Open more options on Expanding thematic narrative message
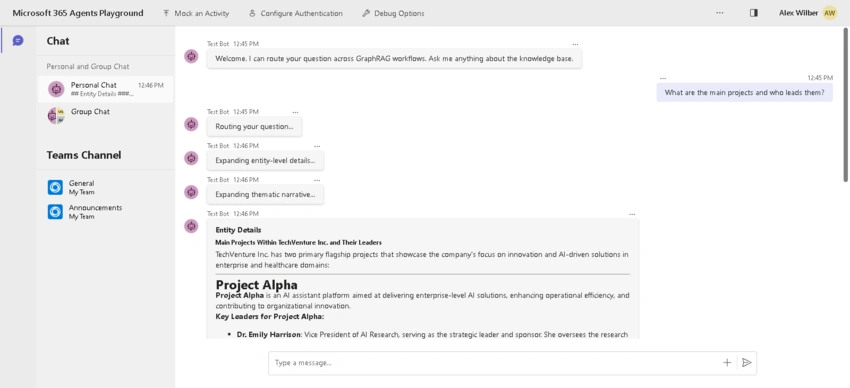 pyautogui.click(x=317, y=180)
